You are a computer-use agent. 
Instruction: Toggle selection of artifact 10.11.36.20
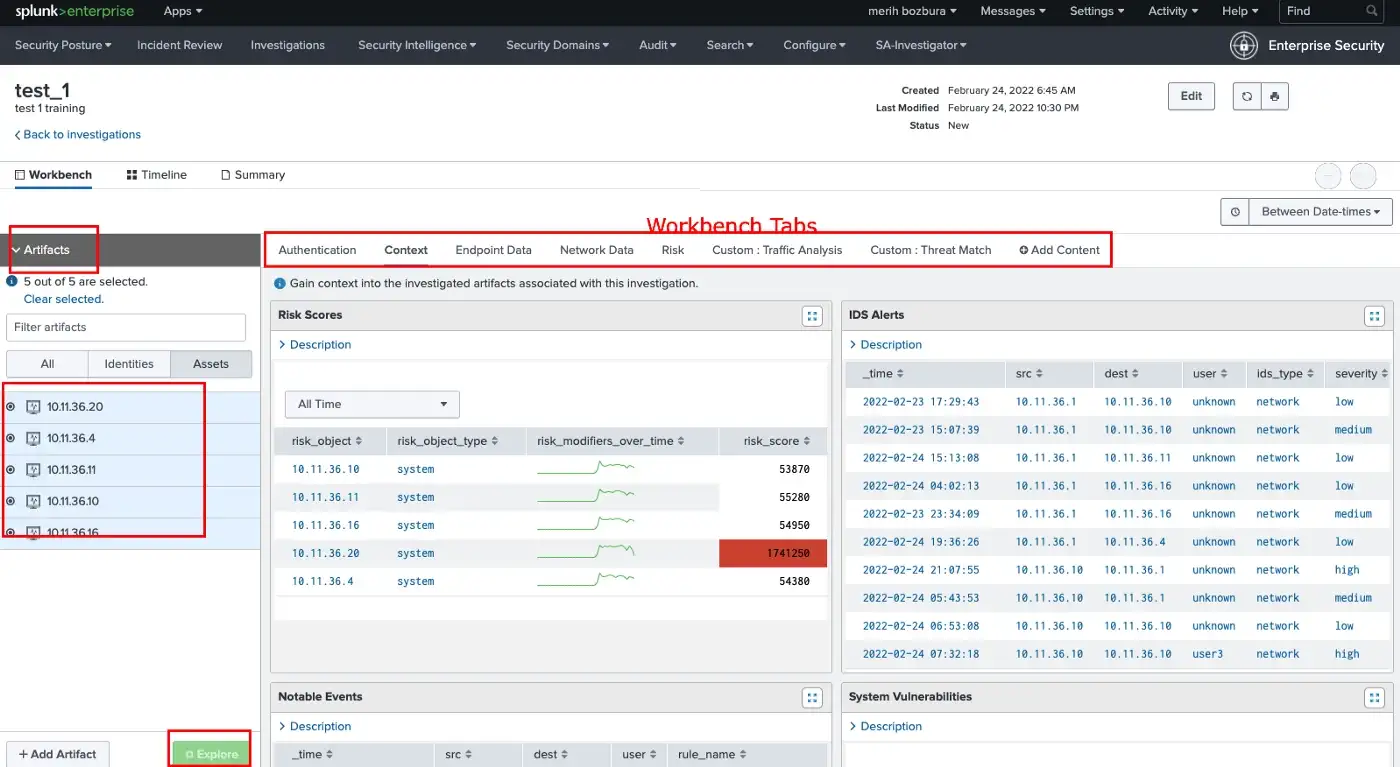(x=10, y=406)
